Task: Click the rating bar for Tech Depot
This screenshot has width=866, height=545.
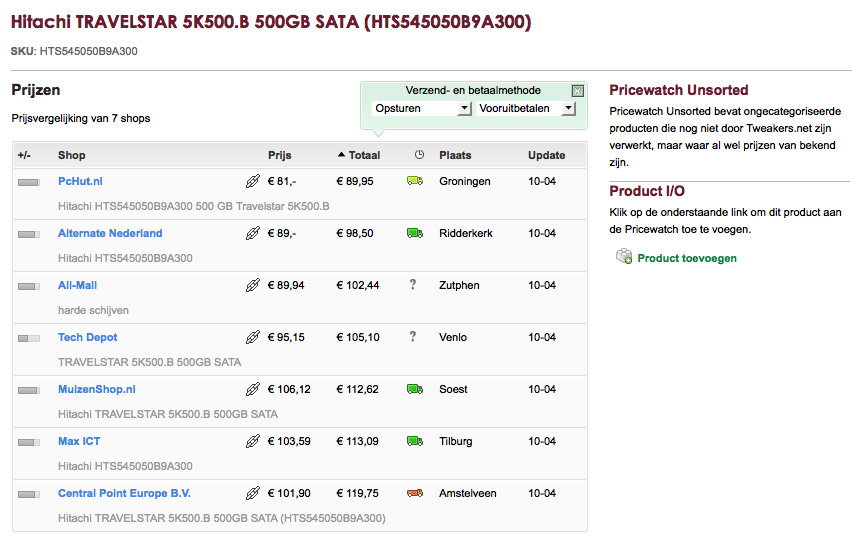Action: [x=29, y=338]
